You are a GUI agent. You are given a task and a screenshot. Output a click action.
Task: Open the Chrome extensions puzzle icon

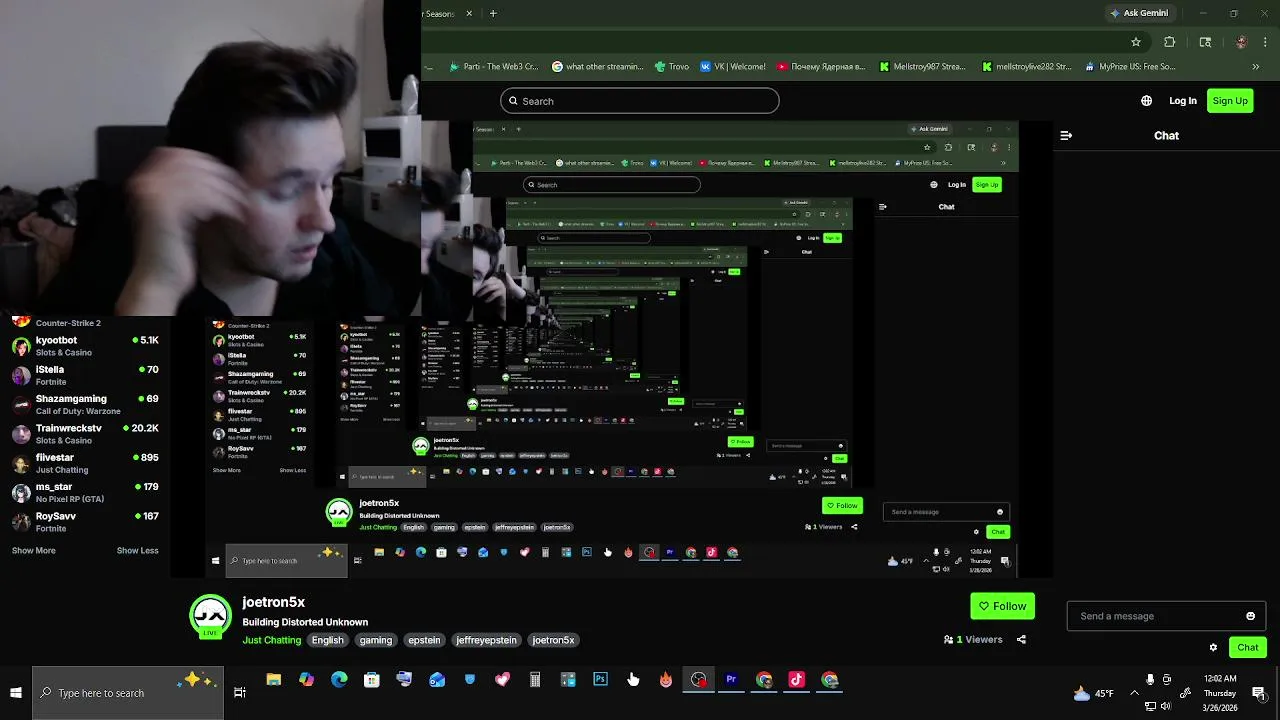pyautogui.click(x=1169, y=42)
